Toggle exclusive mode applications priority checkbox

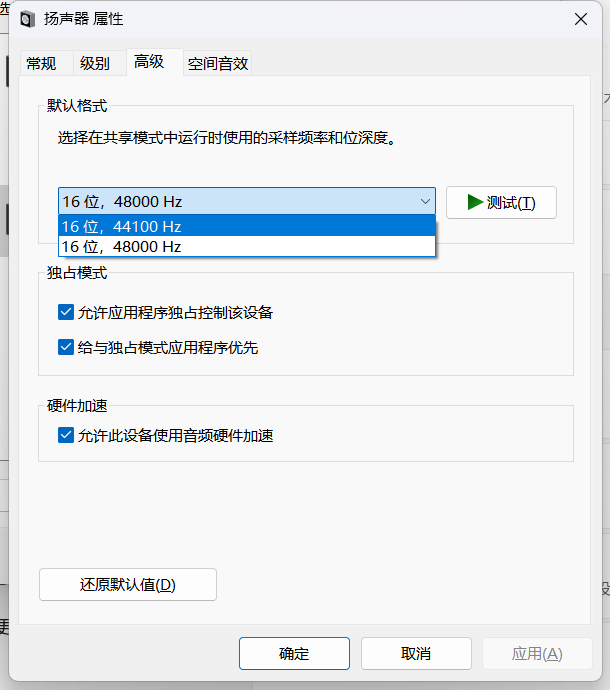pyautogui.click(x=66, y=348)
